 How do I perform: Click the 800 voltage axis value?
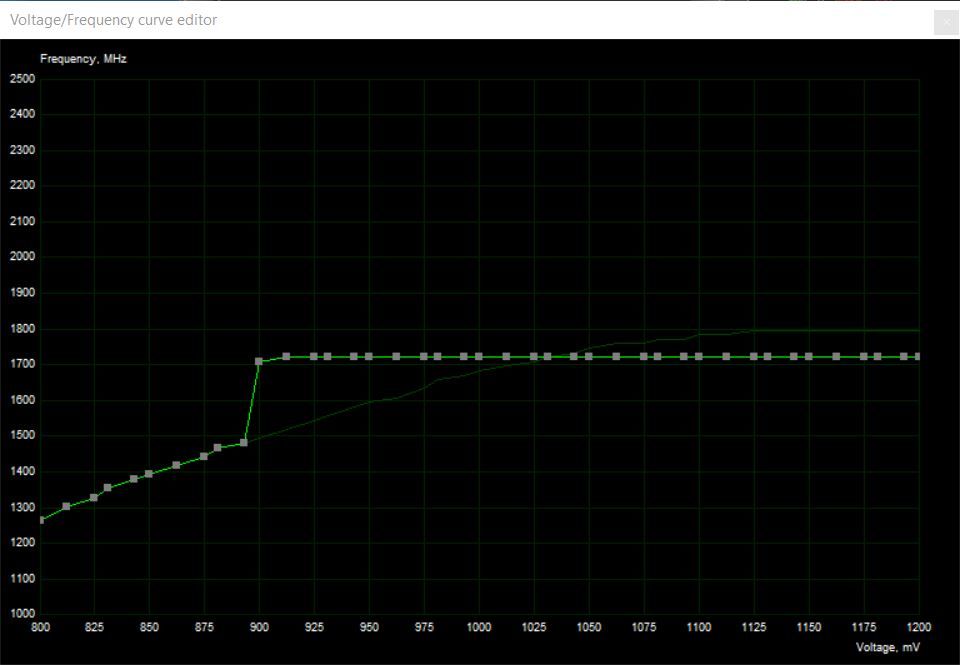40,627
